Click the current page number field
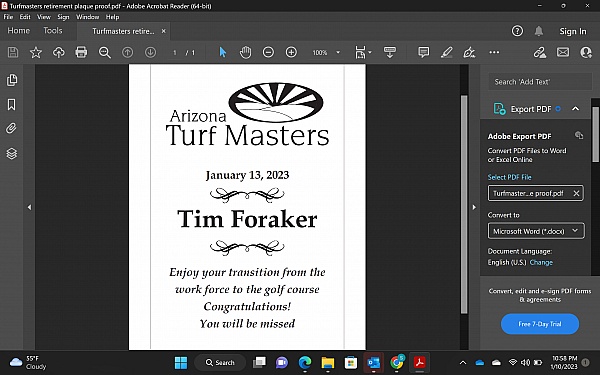 coord(174,52)
